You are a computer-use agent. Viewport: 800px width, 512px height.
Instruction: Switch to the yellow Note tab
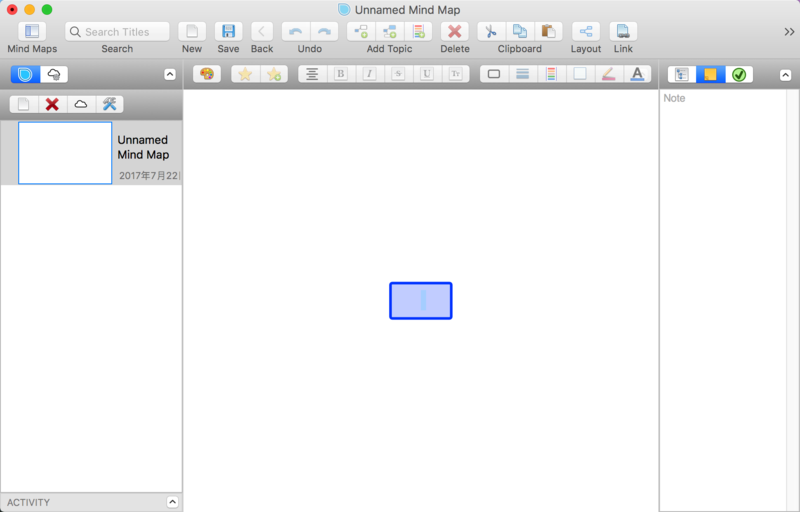coord(710,74)
